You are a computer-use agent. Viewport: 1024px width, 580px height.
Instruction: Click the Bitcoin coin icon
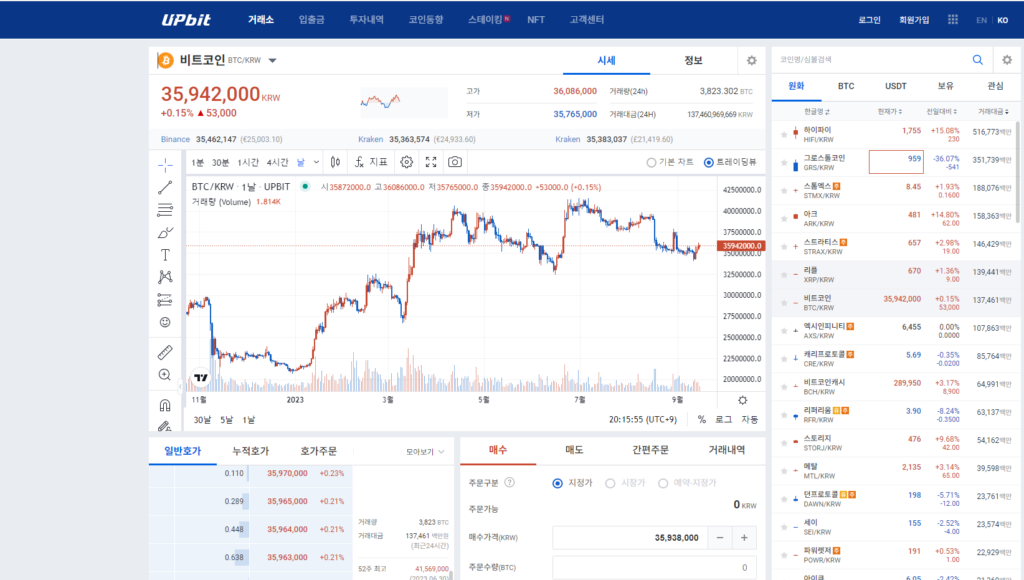165,60
